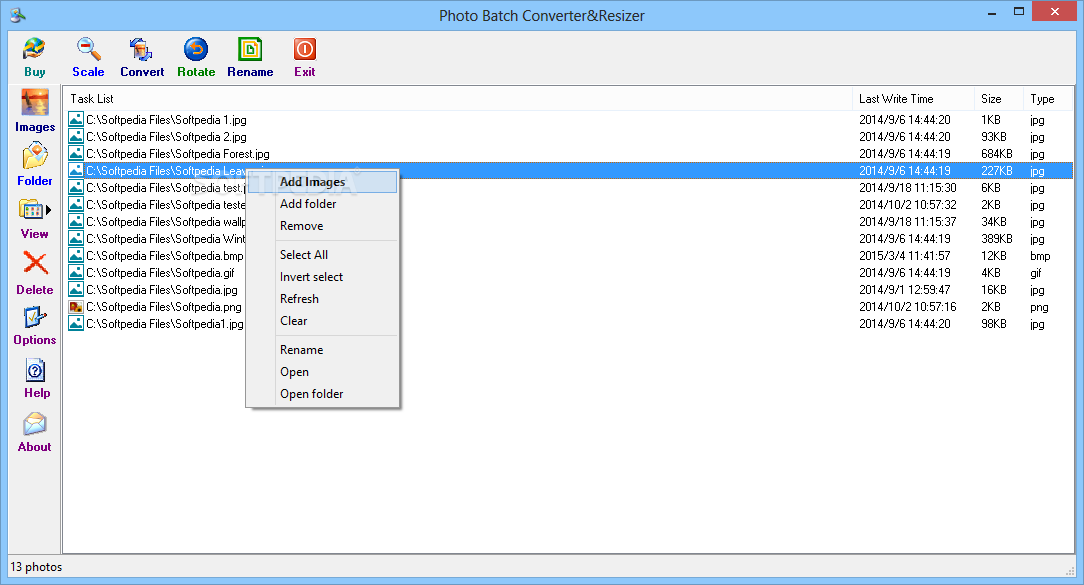Open the Convert tool
Image resolution: width=1084 pixels, height=585 pixels.
[142, 57]
